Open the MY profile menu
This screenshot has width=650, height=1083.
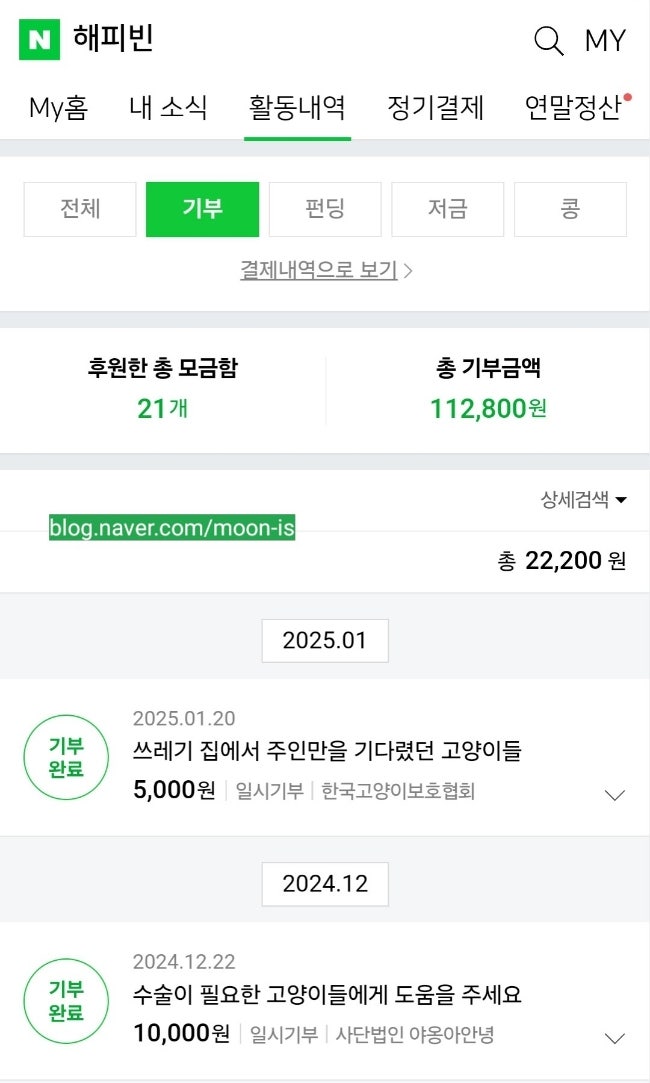tap(605, 41)
